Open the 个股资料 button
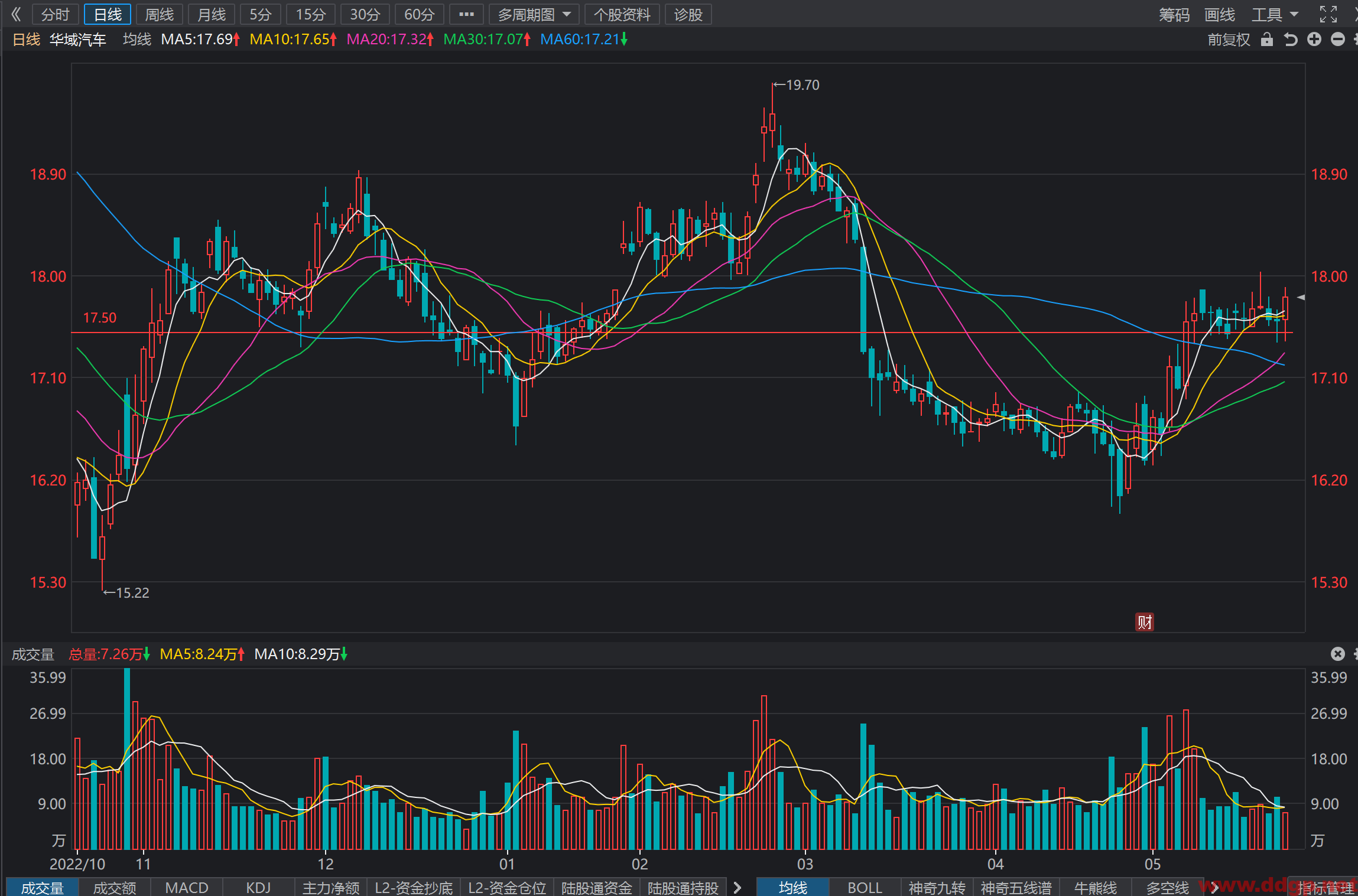This screenshot has height=896, width=1358. coord(622,14)
